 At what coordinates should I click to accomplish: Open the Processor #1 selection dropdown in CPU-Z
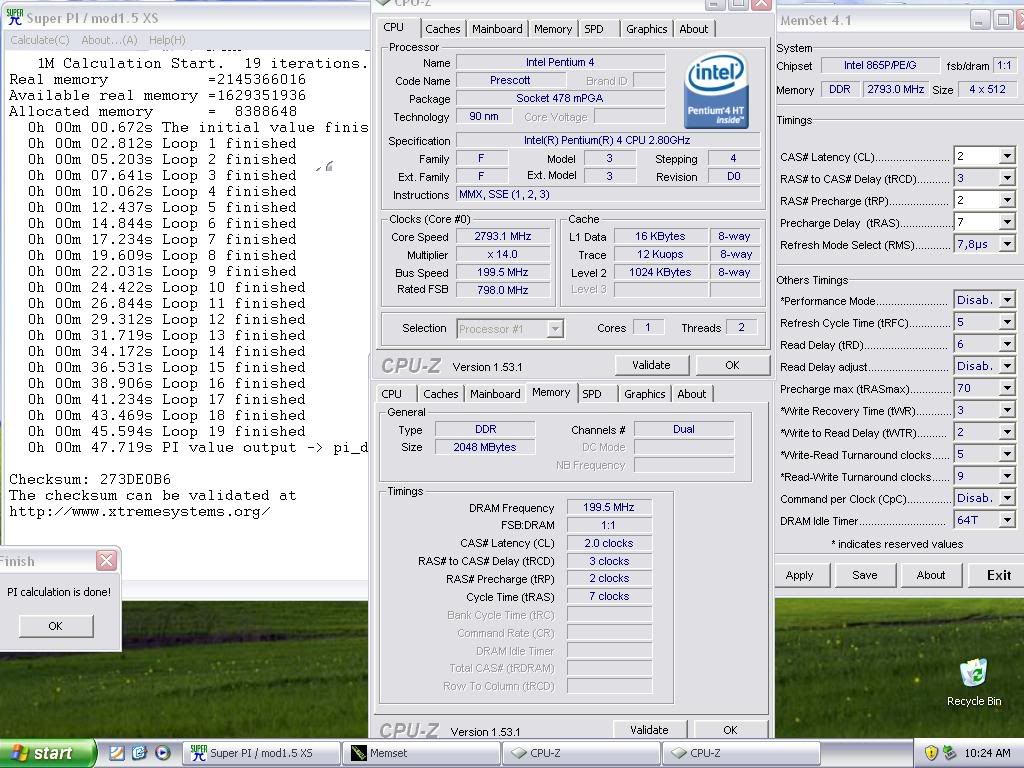[555, 328]
